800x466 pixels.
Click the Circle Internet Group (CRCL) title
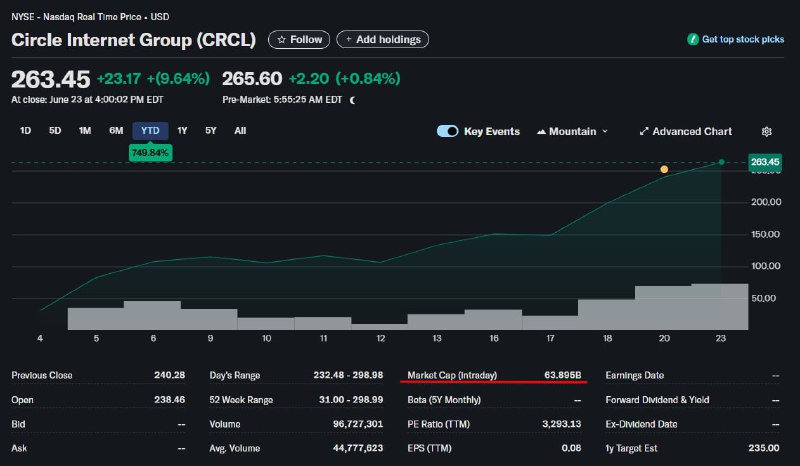click(134, 40)
